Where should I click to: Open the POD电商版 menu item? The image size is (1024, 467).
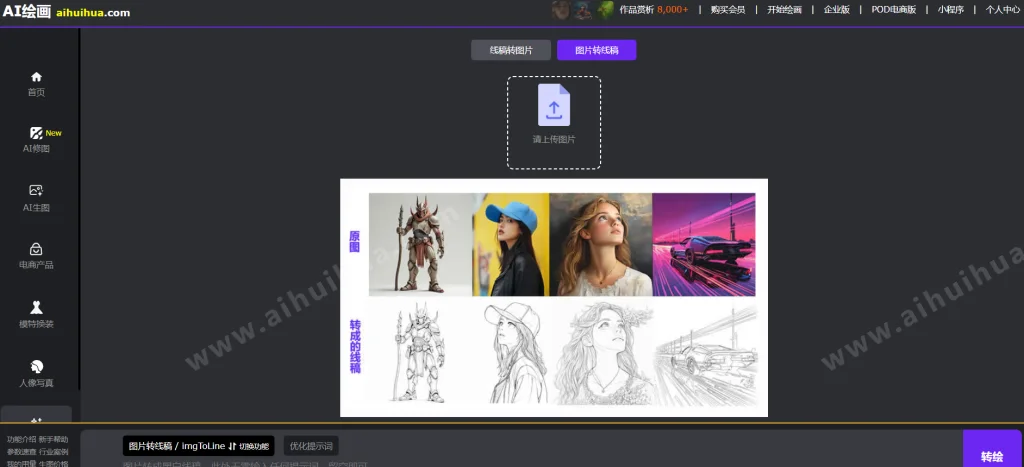893,10
